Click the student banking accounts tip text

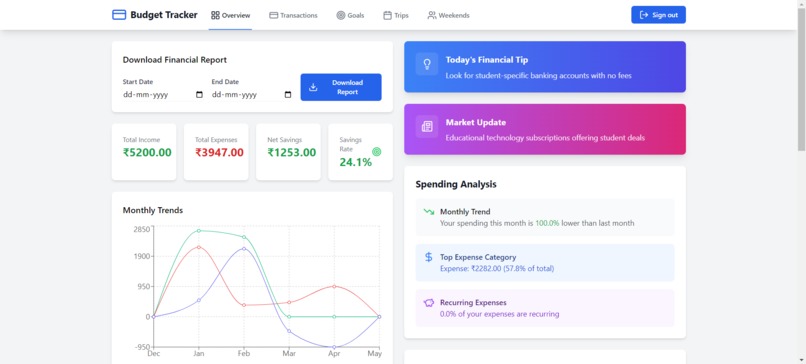point(538,76)
